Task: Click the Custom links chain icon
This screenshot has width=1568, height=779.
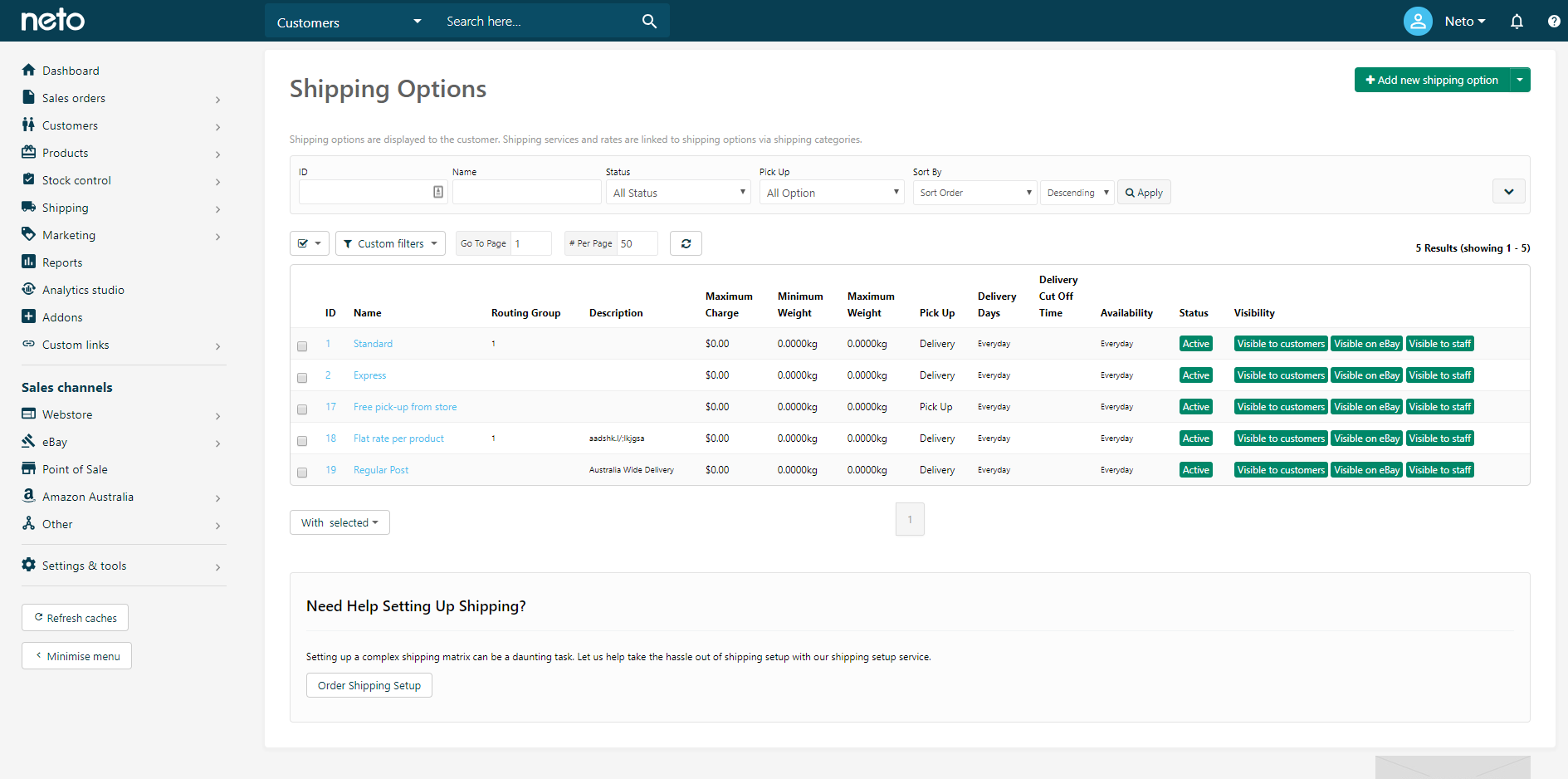Action: pyautogui.click(x=29, y=344)
